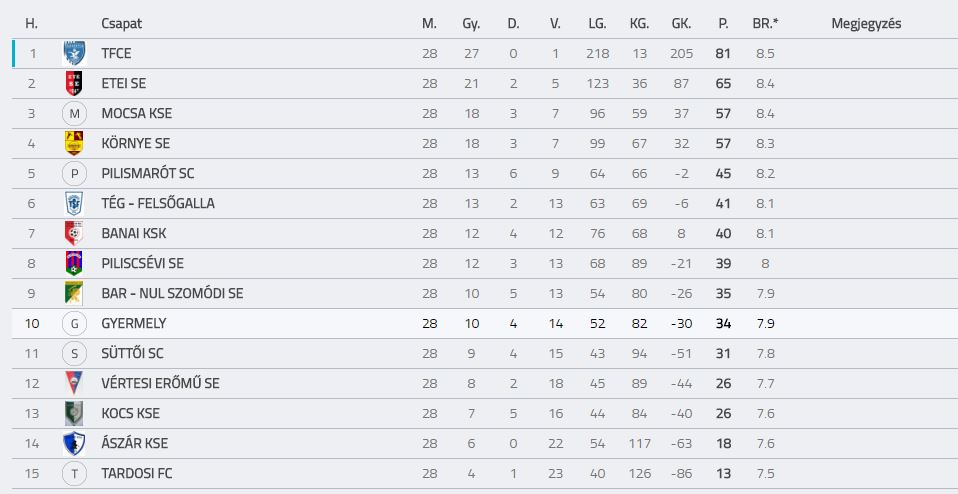Image resolution: width=958 pixels, height=494 pixels.
Task: Click the BANAI KSK red football crest
Action: [x=74, y=233]
